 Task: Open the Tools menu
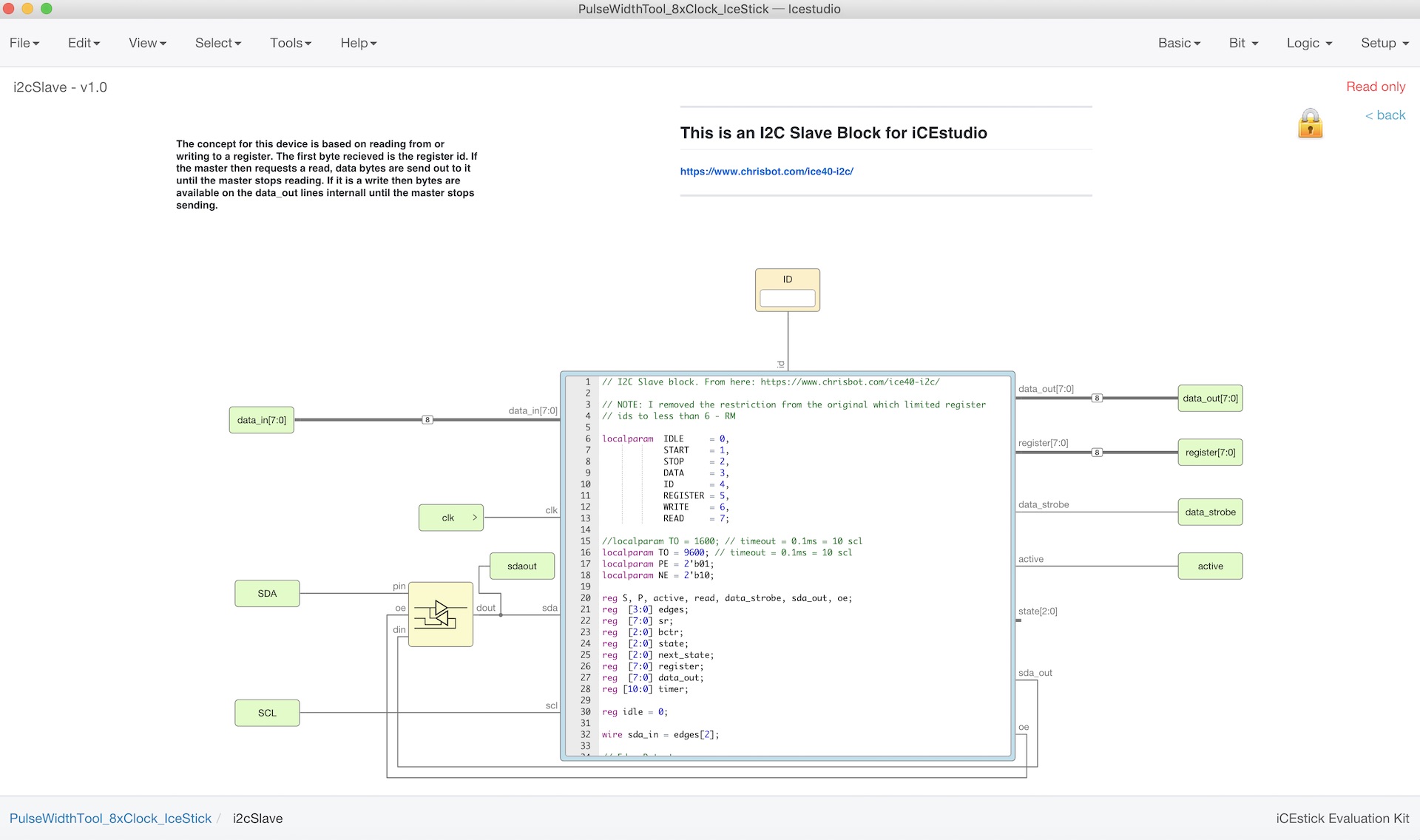point(290,43)
